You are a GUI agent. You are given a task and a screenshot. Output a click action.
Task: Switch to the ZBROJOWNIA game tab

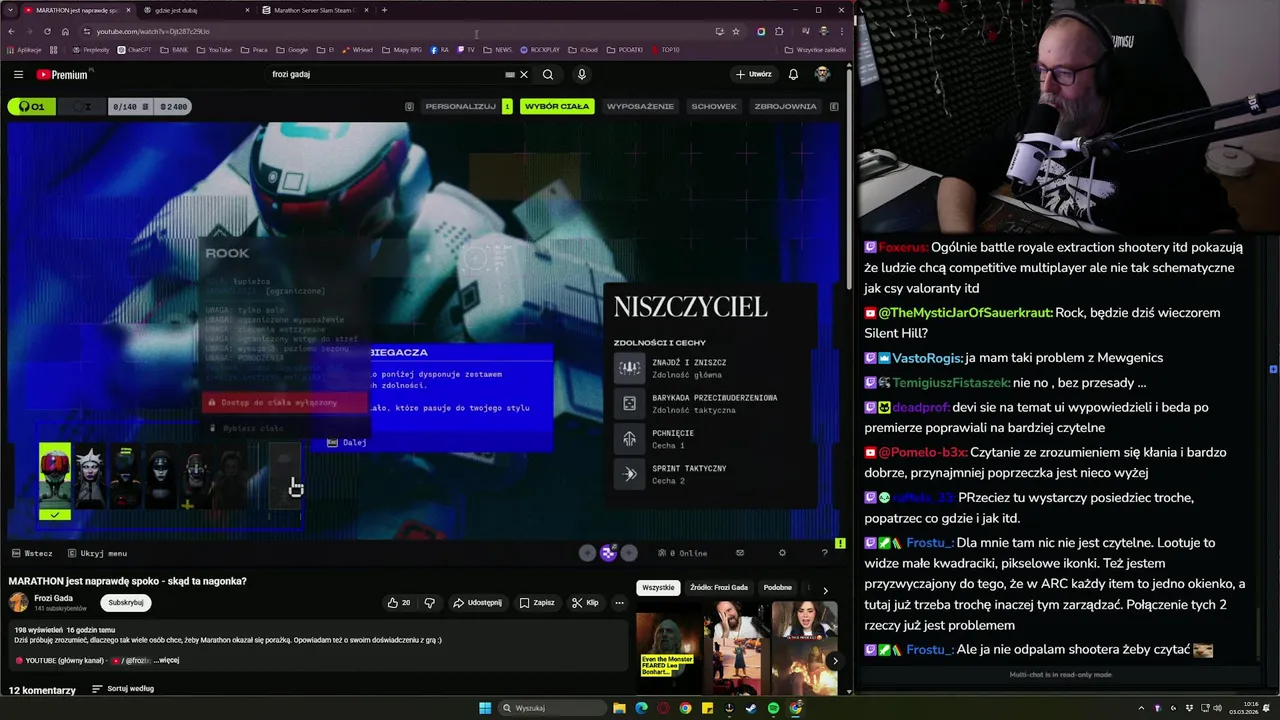point(785,106)
